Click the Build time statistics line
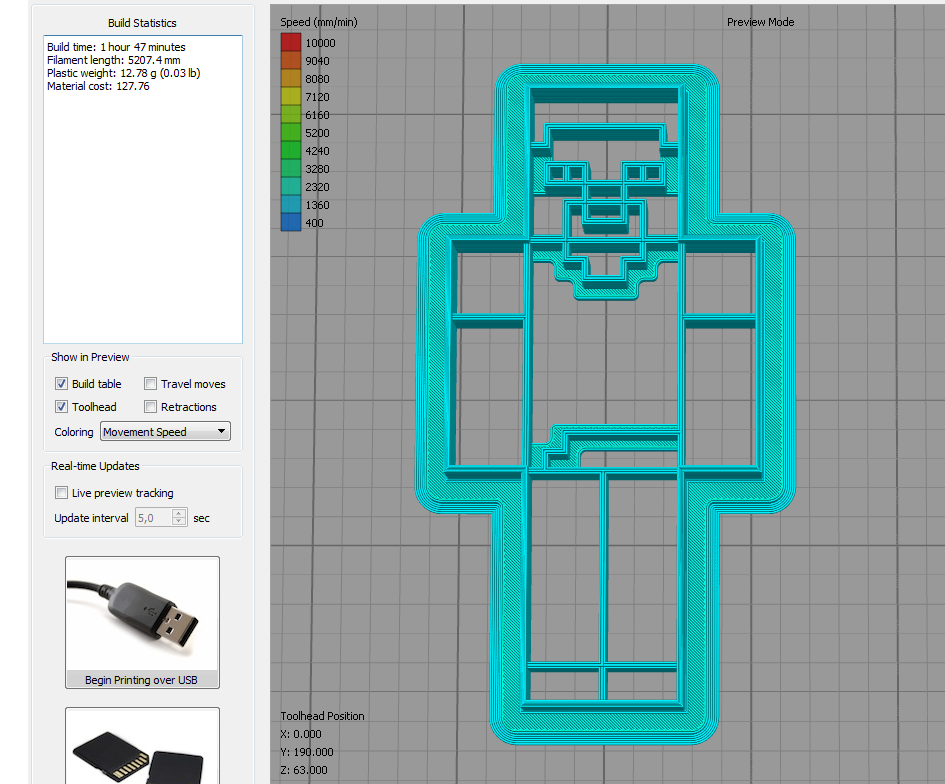The height and width of the screenshot is (784, 945). coord(116,47)
